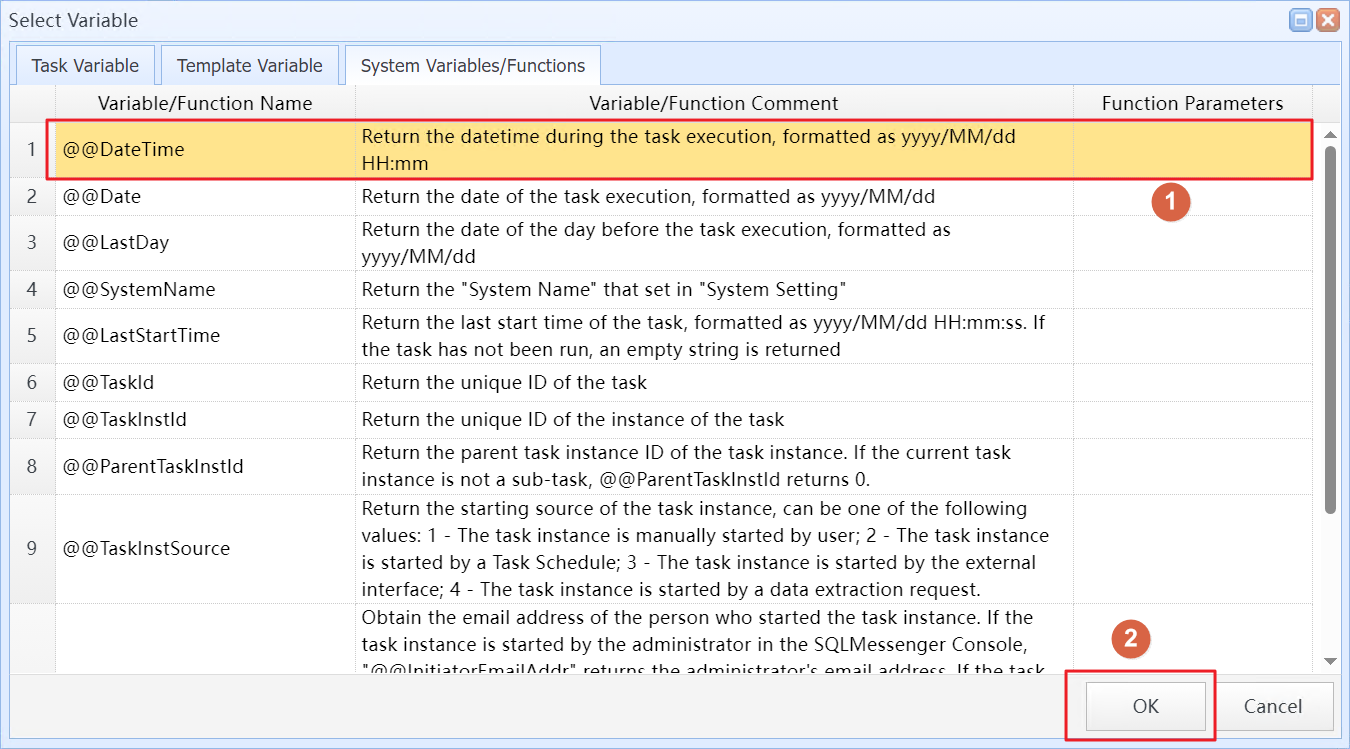Click row number 2 cell
Viewport: 1350px width, 749px height.
tap(32, 197)
